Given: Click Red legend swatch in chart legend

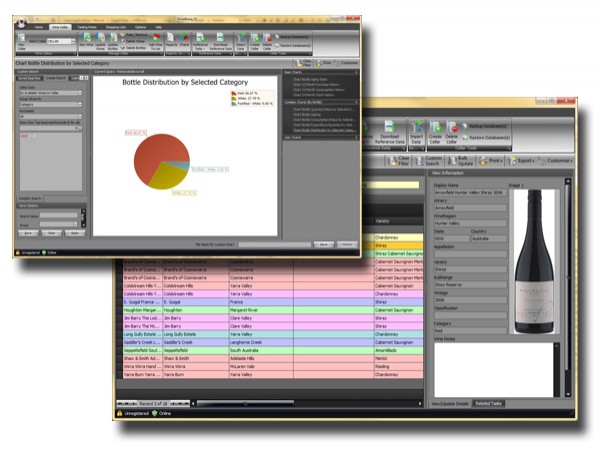Looking at the screenshot, I should (233, 93).
